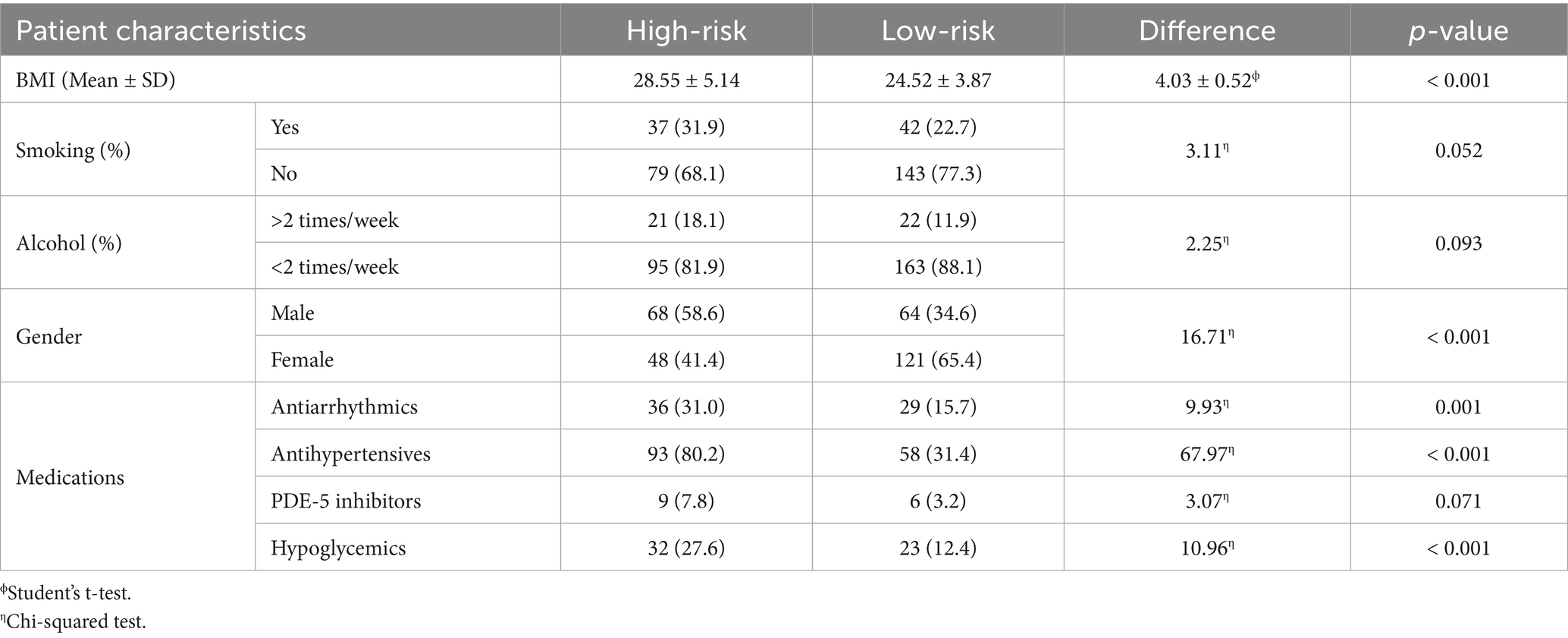Click the p-value column header
The image size is (1568, 638).
coord(1458,30)
